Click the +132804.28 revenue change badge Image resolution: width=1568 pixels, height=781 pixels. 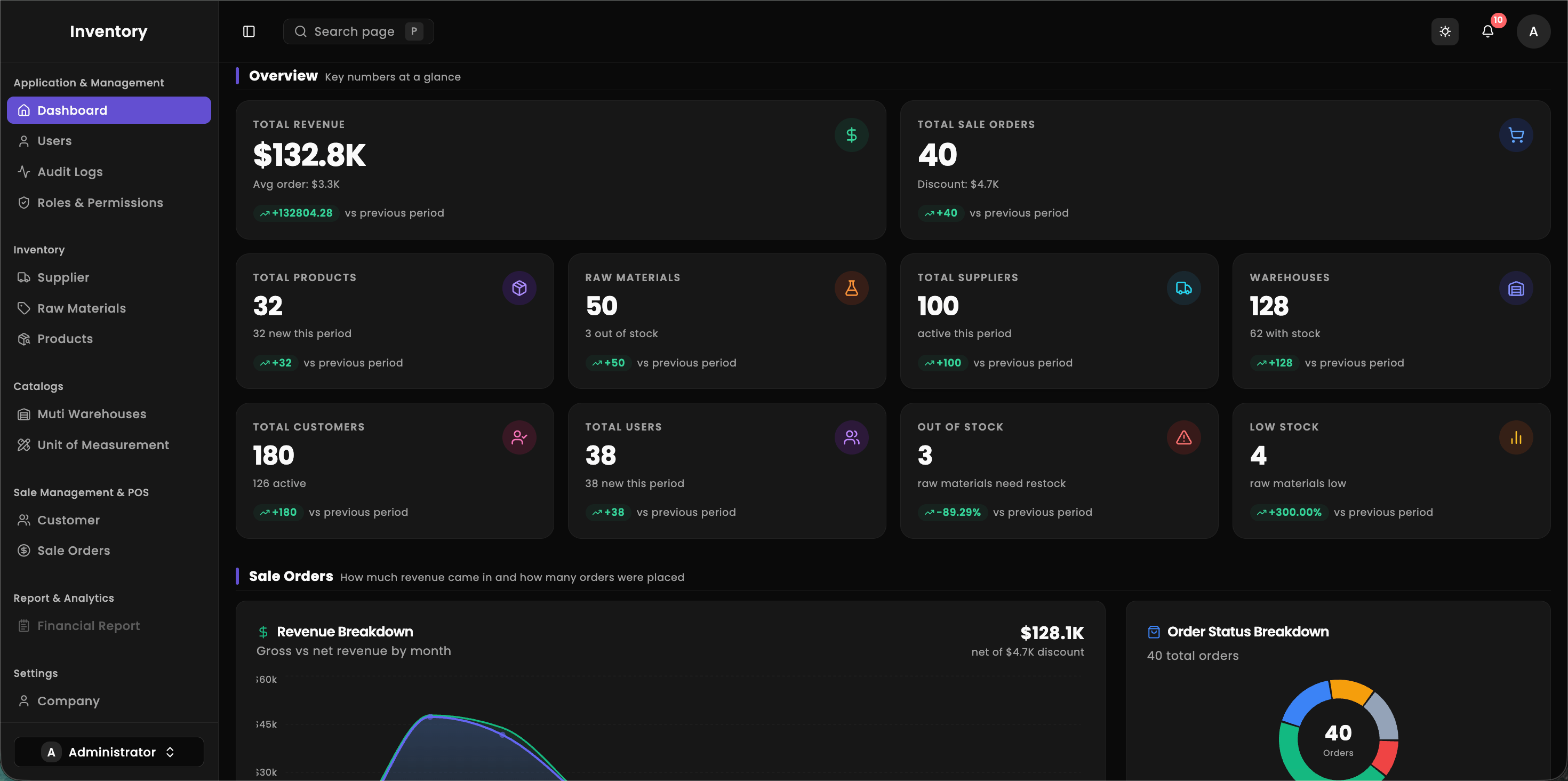[297, 213]
